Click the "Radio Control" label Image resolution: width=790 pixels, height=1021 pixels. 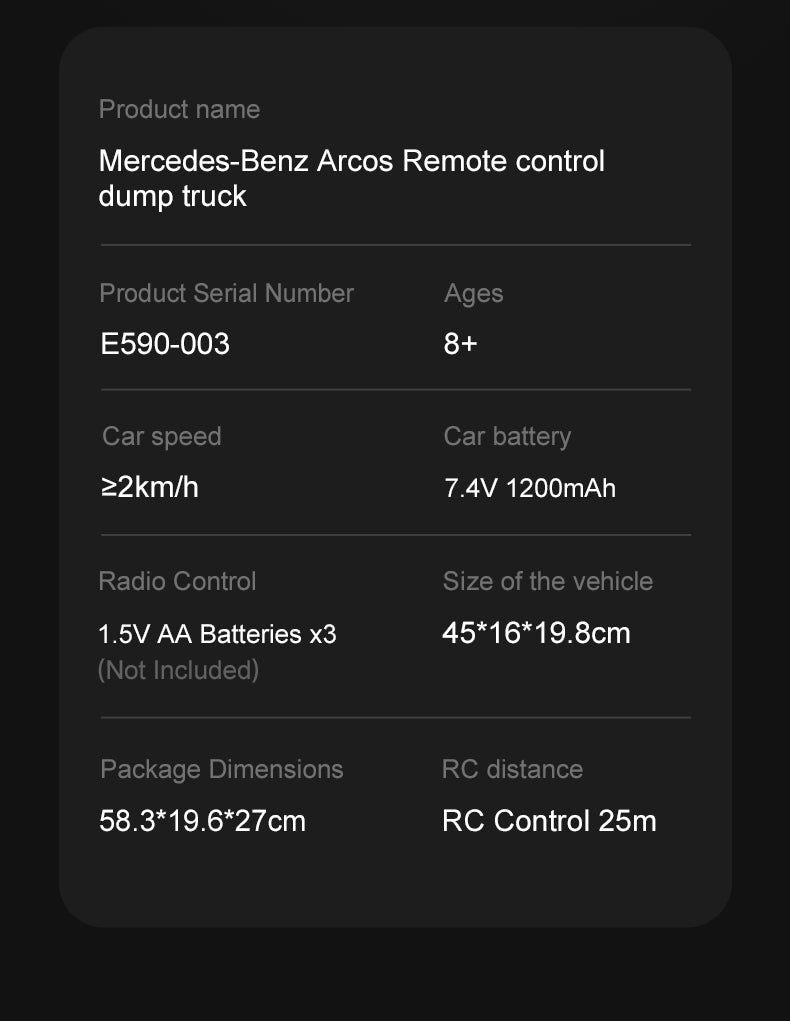(x=177, y=581)
